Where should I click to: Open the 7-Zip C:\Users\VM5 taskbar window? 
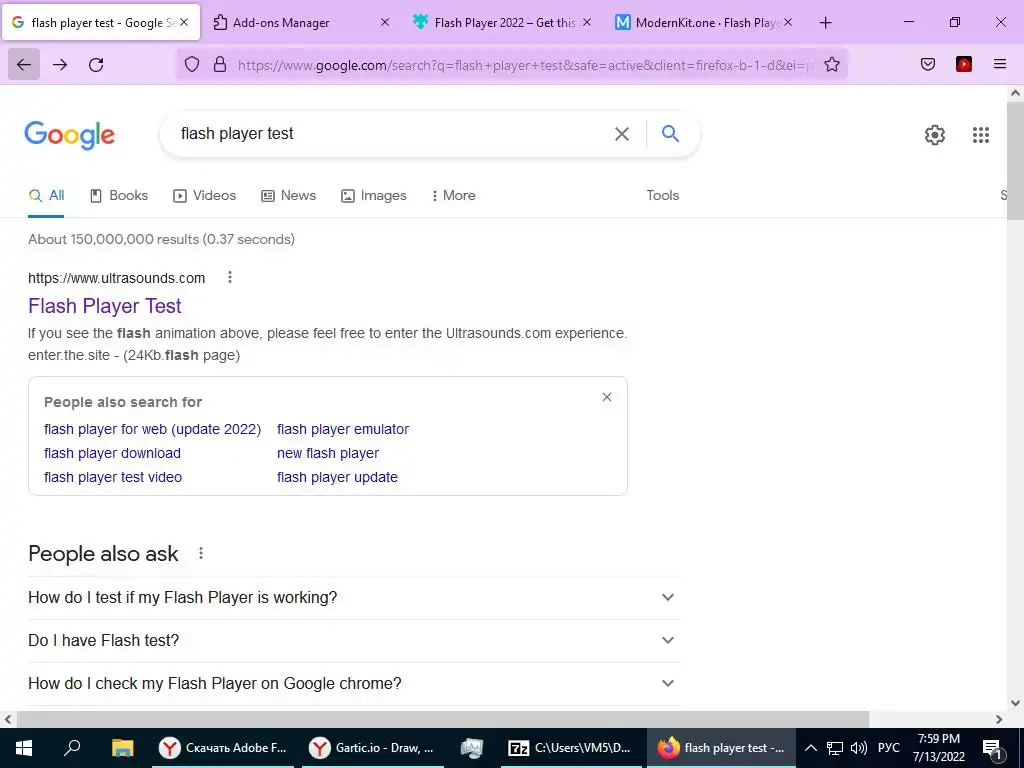coord(570,748)
